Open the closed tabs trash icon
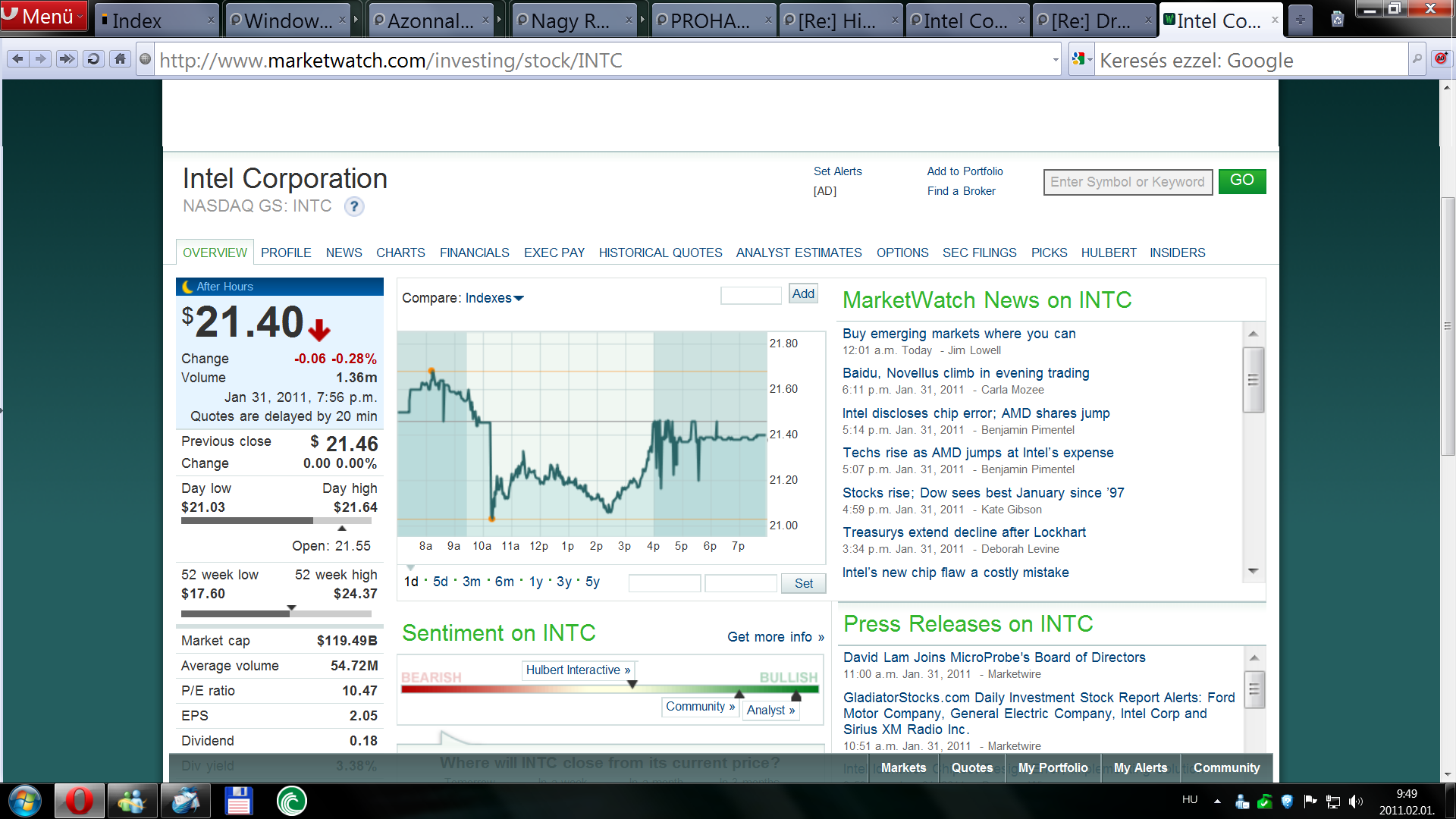The height and width of the screenshot is (819, 1456). coord(1338,19)
